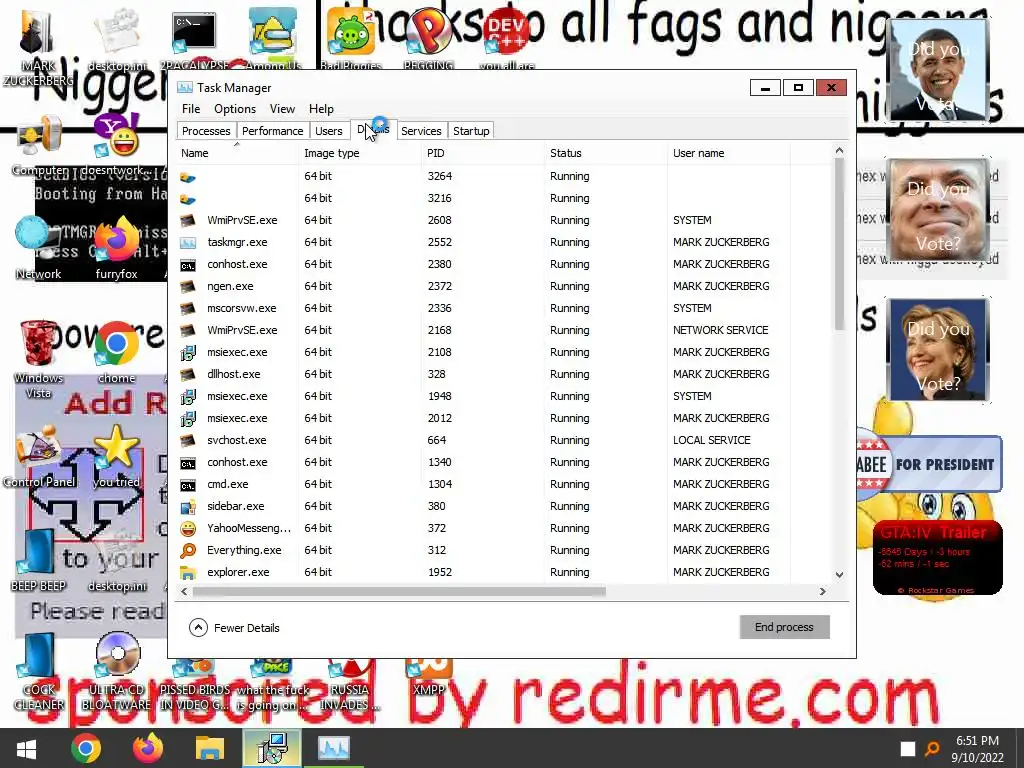
Task: Select the sidebar.exe process icon
Action: click(188, 506)
